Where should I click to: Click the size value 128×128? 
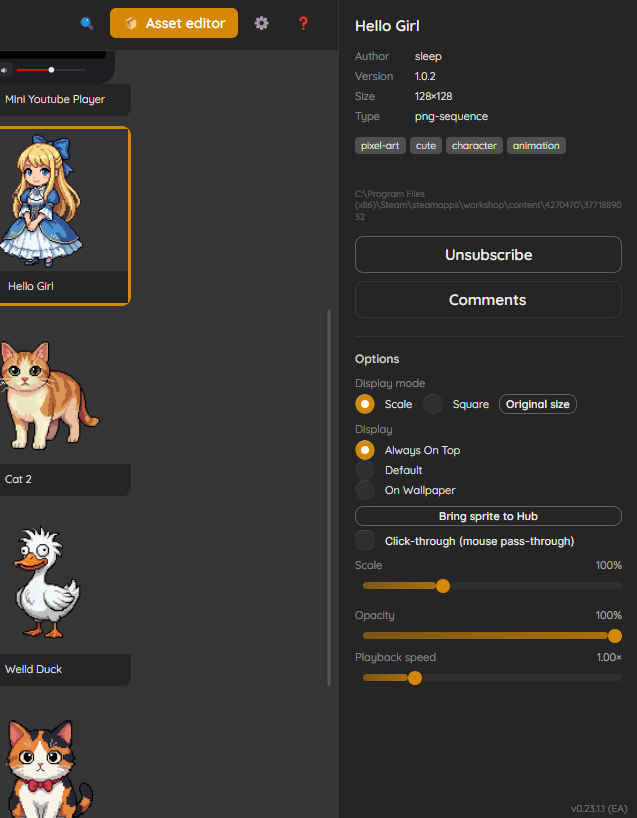point(433,96)
